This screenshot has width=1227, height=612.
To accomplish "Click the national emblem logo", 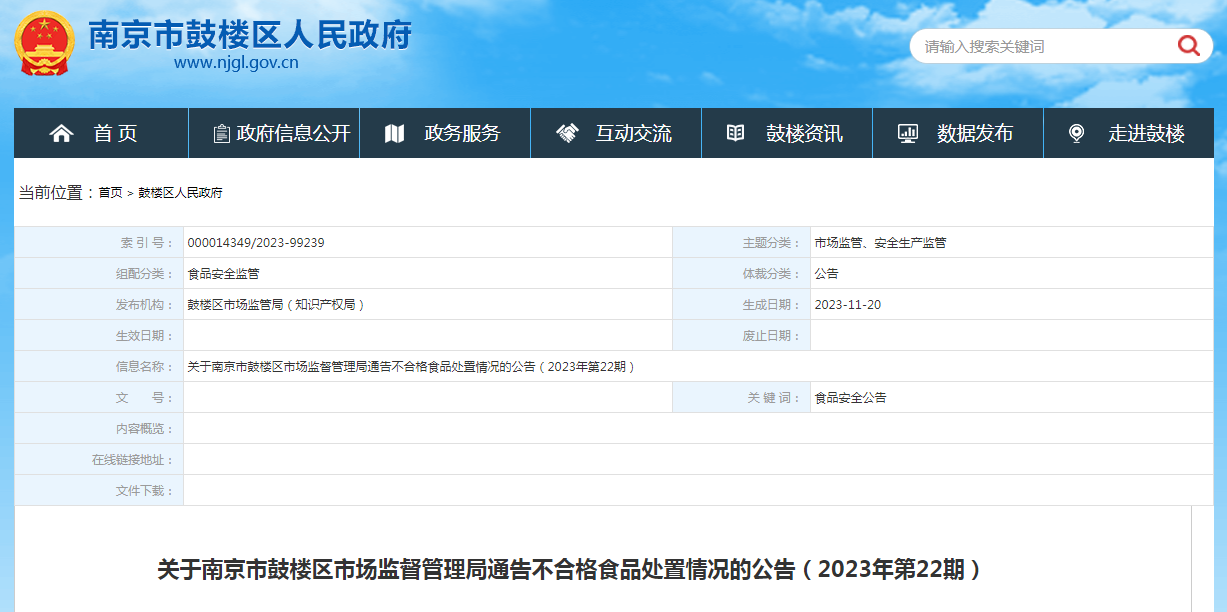I will click(x=43, y=44).
